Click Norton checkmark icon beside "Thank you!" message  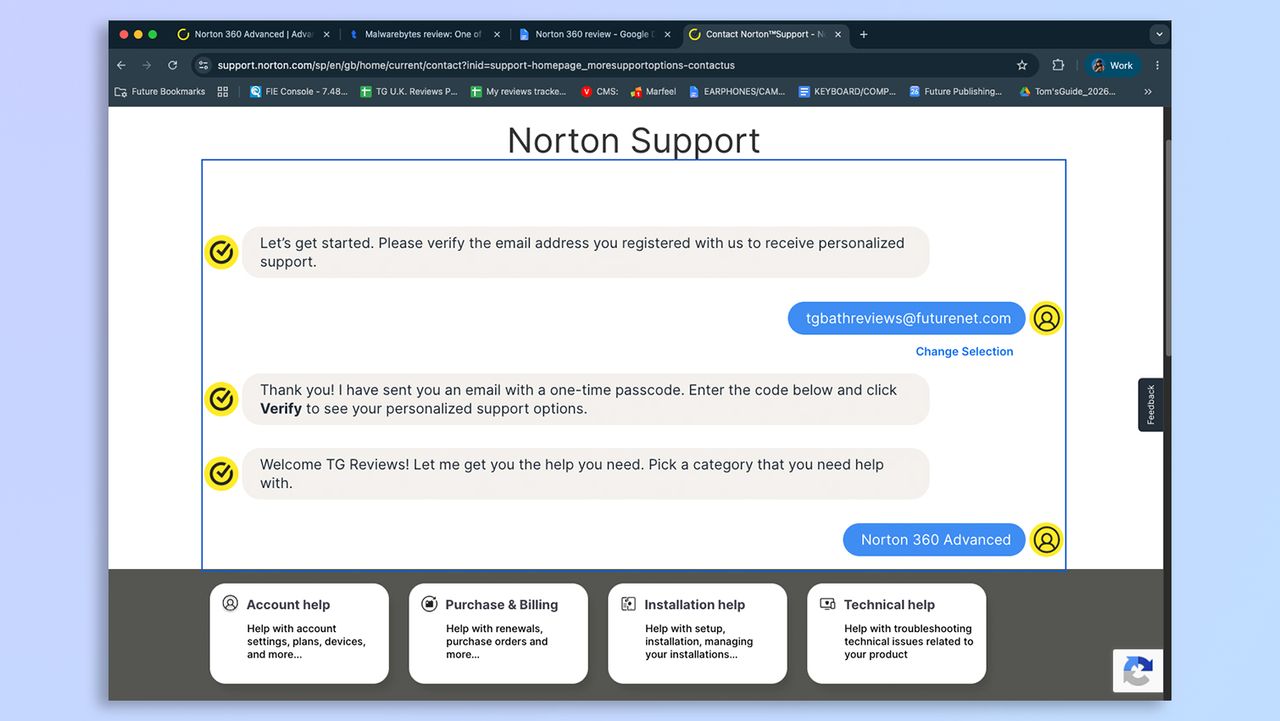tap(221, 399)
